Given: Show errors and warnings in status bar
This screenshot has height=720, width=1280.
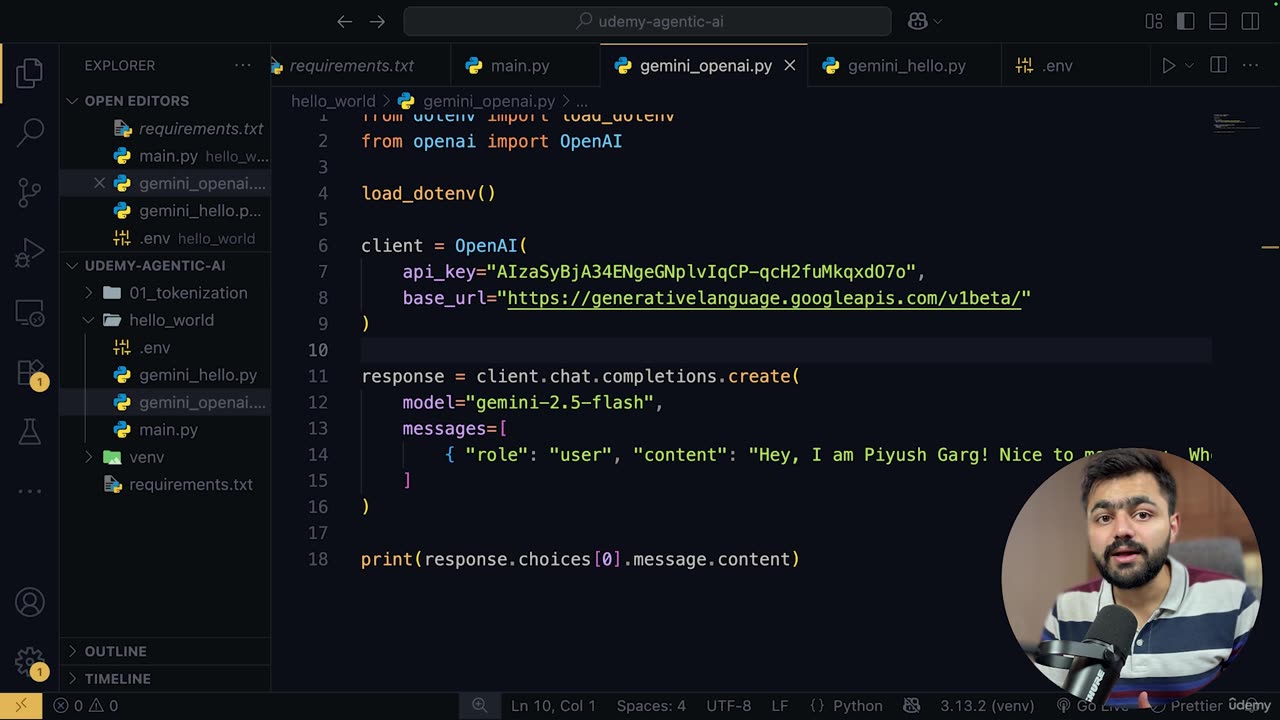Looking at the screenshot, I should [x=85, y=706].
